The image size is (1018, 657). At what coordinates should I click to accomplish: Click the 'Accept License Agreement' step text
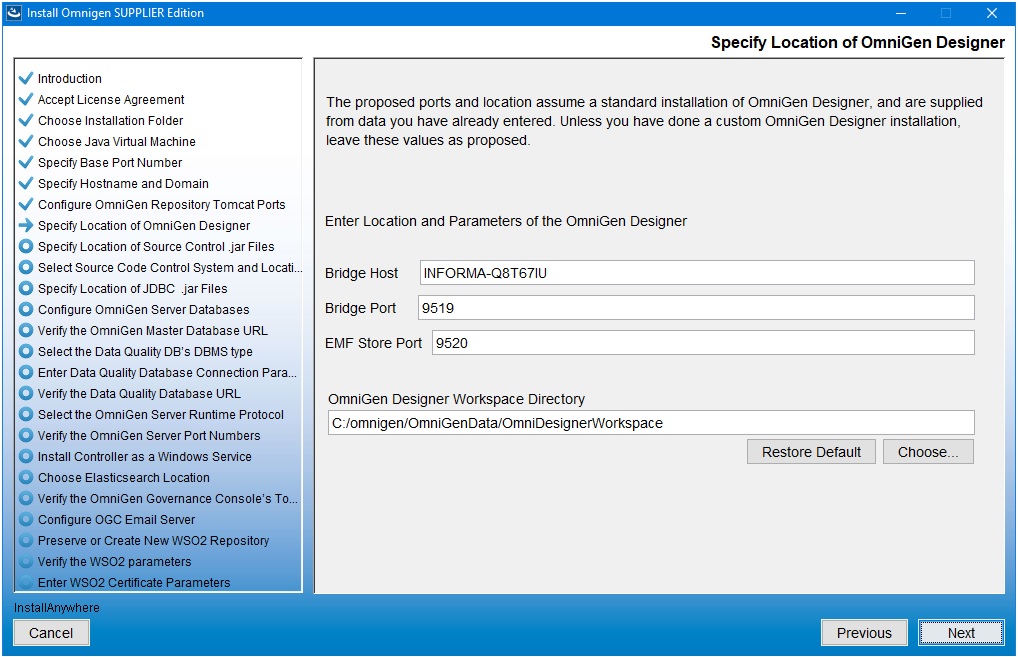(x=111, y=99)
